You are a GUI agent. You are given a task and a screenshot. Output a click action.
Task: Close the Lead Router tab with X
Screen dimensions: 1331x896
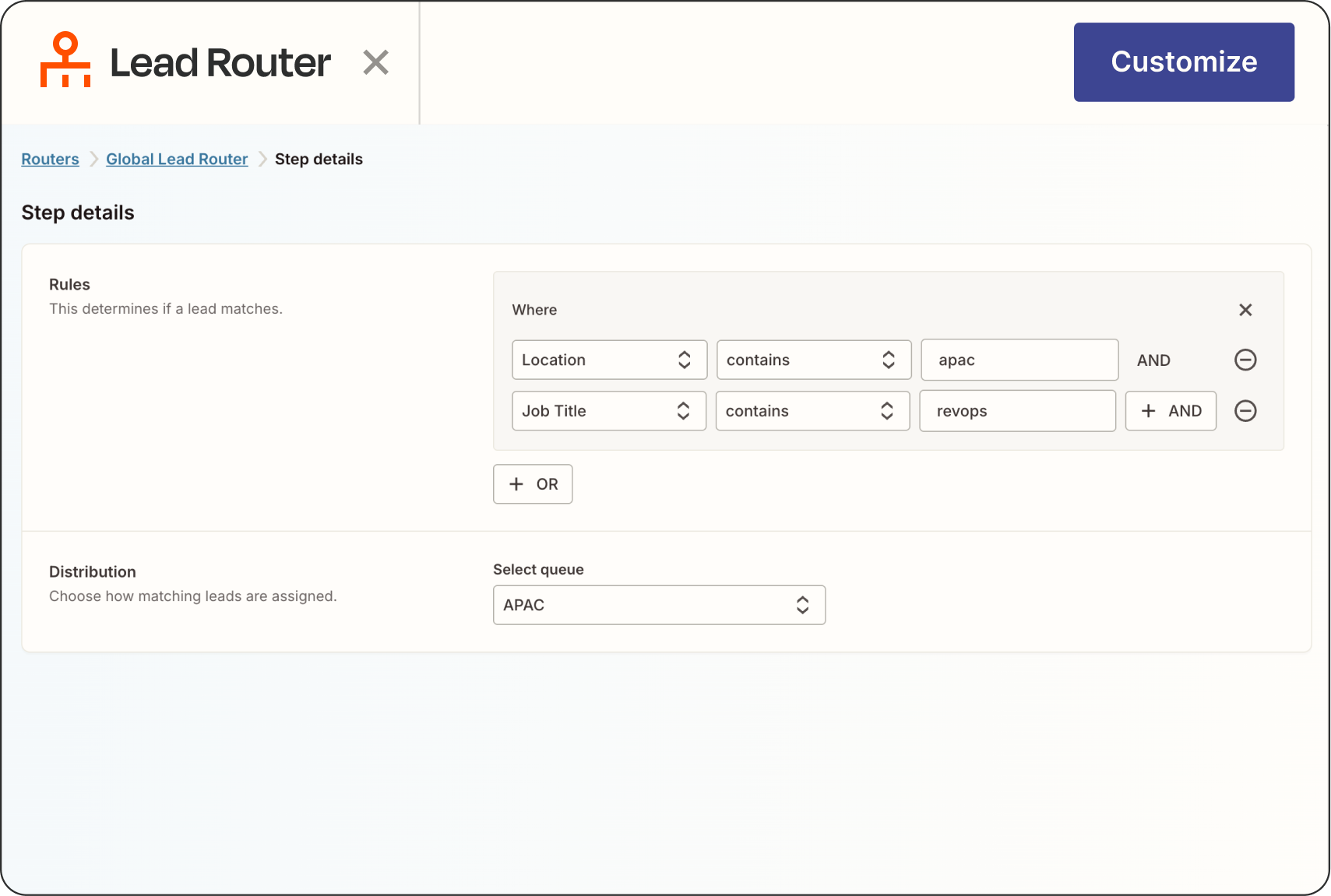pos(375,62)
